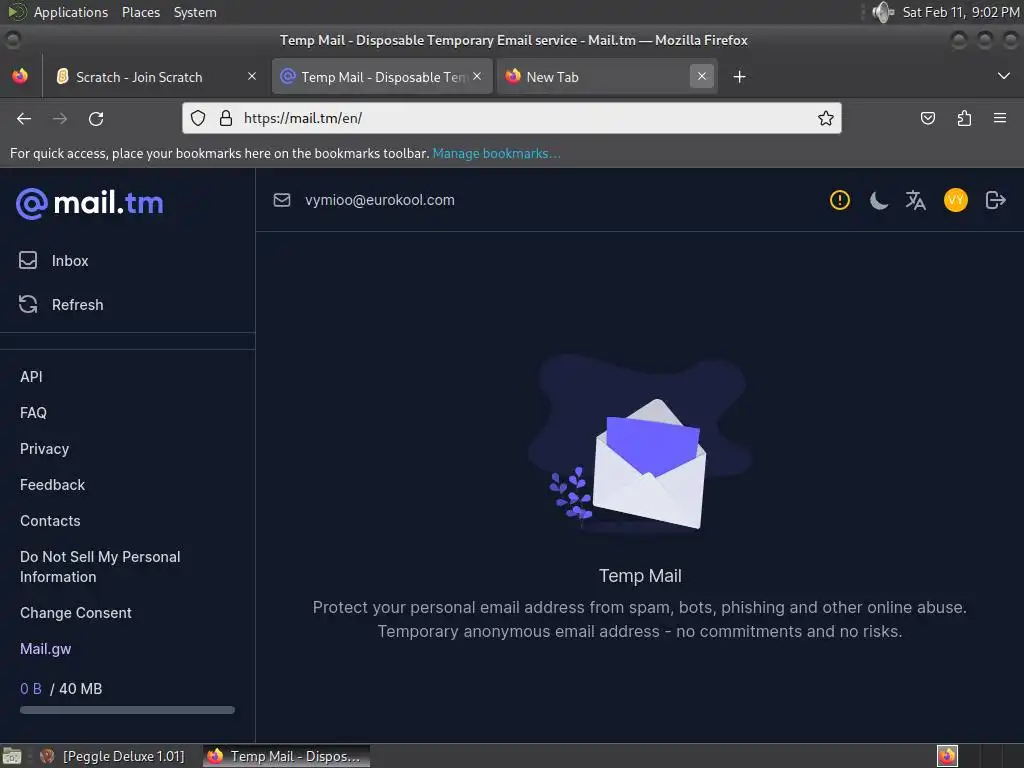The image size is (1024, 768).
Task: Switch to Peggle Deluxe 1.01 taskbar window
Action: click(113, 756)
